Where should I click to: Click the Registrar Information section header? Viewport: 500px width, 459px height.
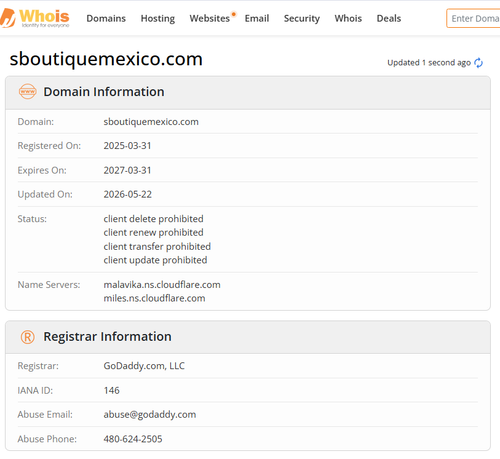point(248,337)
